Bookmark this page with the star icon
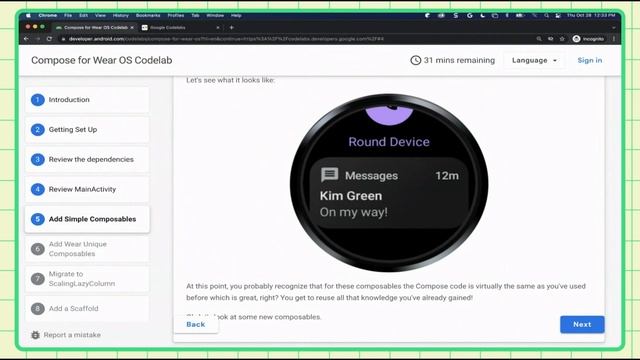This screenshot has height=360, width=640. 562,39
